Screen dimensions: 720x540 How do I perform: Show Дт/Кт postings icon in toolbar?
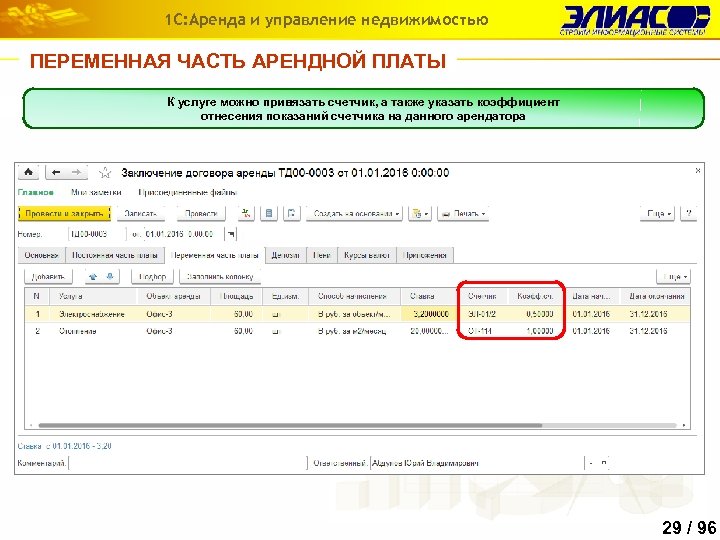point(246,213)
